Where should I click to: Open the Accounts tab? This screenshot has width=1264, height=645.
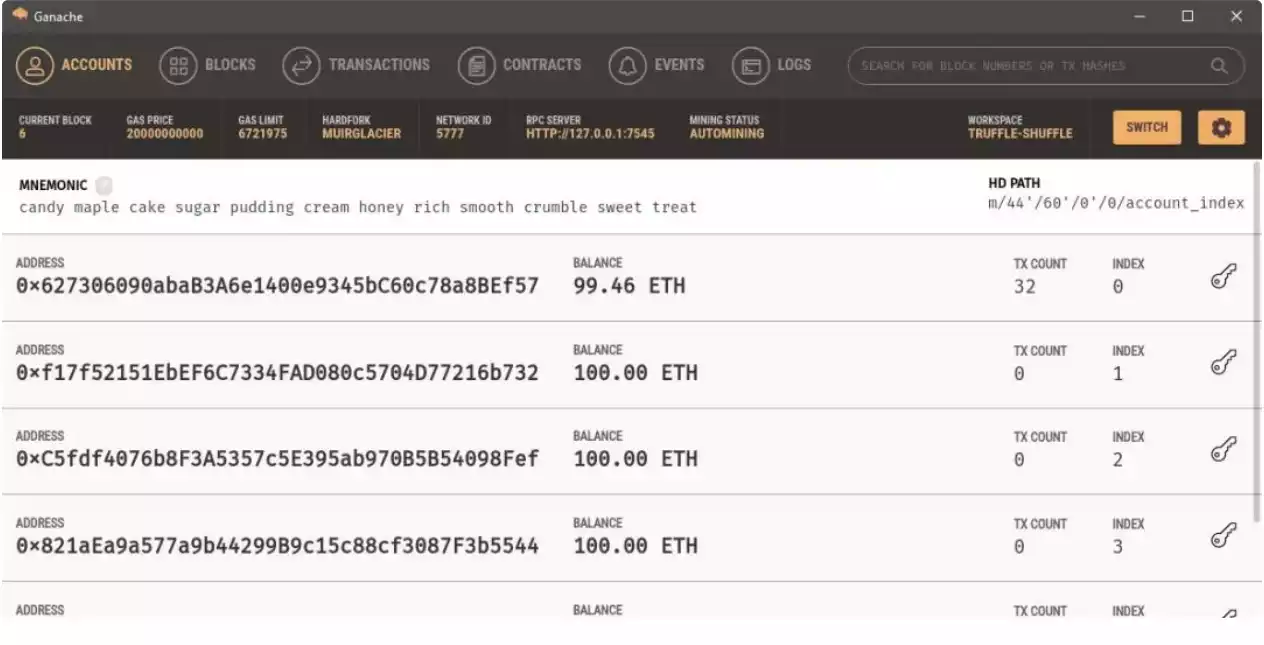coord(75,66)
